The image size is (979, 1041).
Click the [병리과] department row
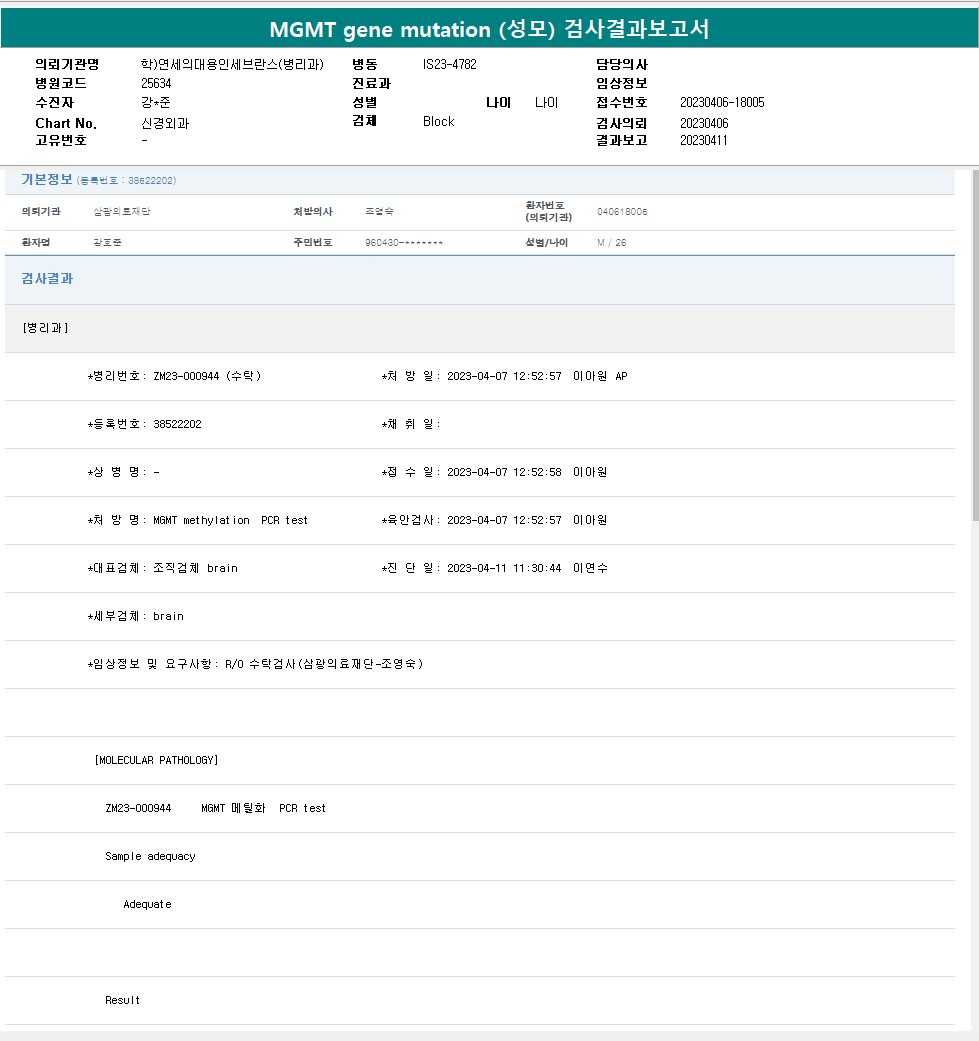click(x=45, y=328)
